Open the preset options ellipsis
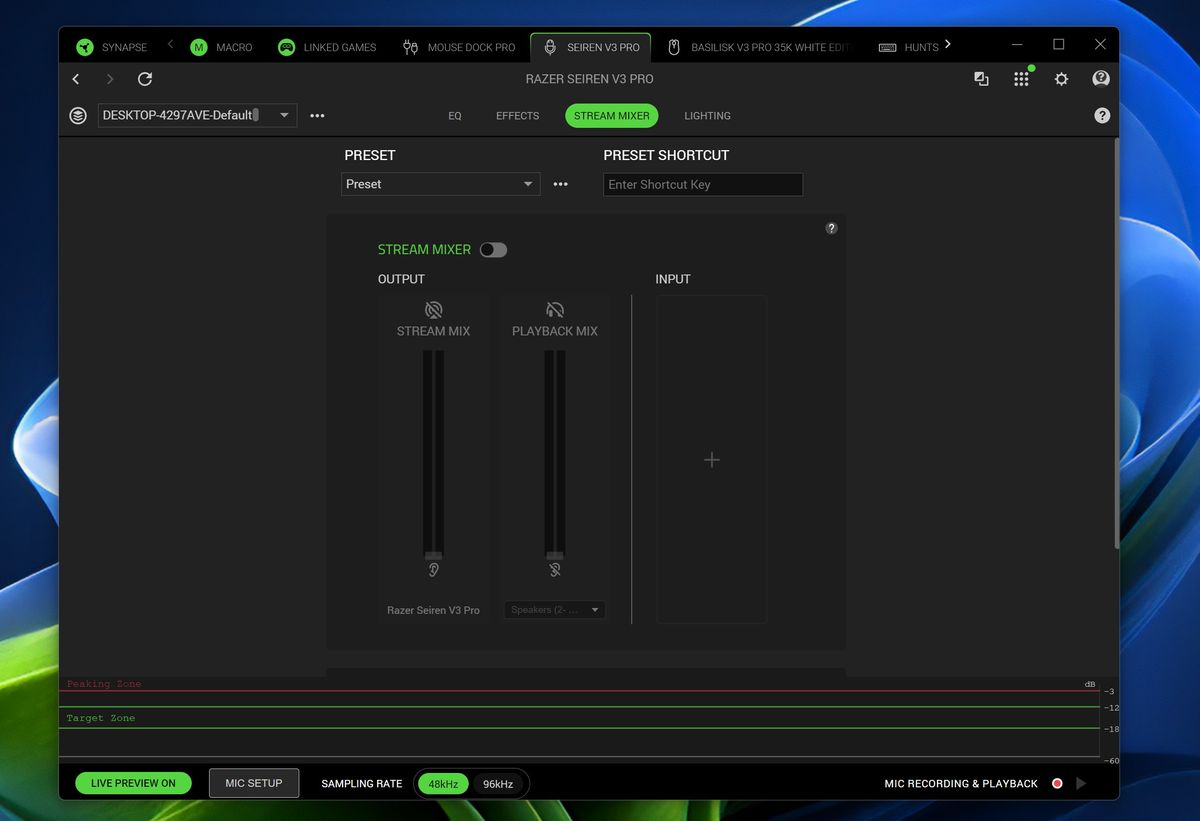 point(560,184)
